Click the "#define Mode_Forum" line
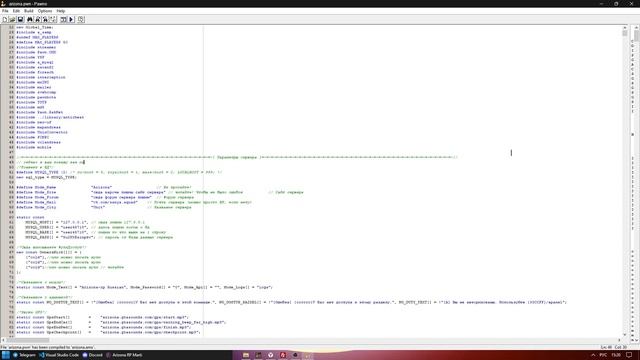 click(105, 197)
